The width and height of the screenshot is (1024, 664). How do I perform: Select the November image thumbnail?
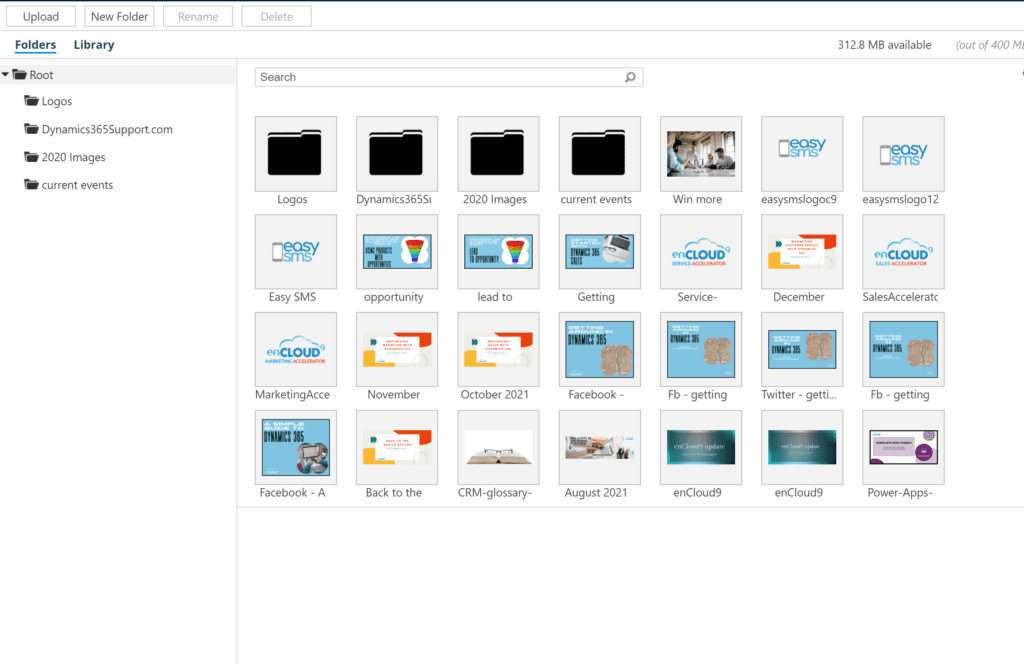[397, 349]
